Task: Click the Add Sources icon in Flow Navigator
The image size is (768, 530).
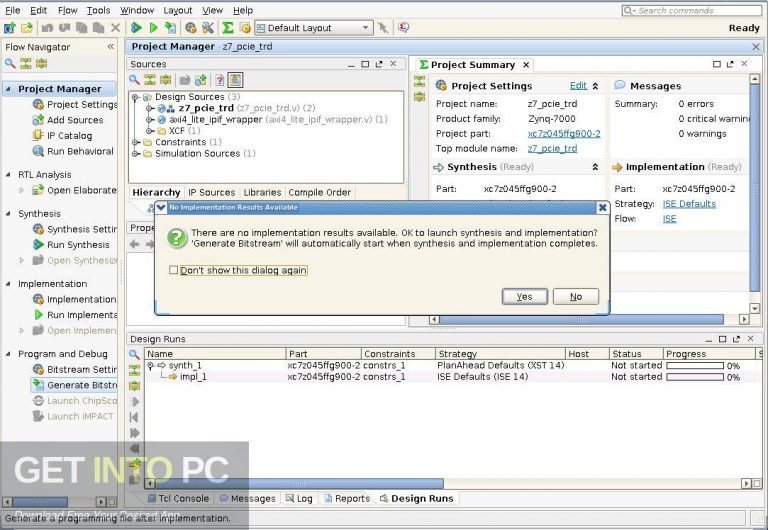Action: pyautogui.click(x=38, y=120)
